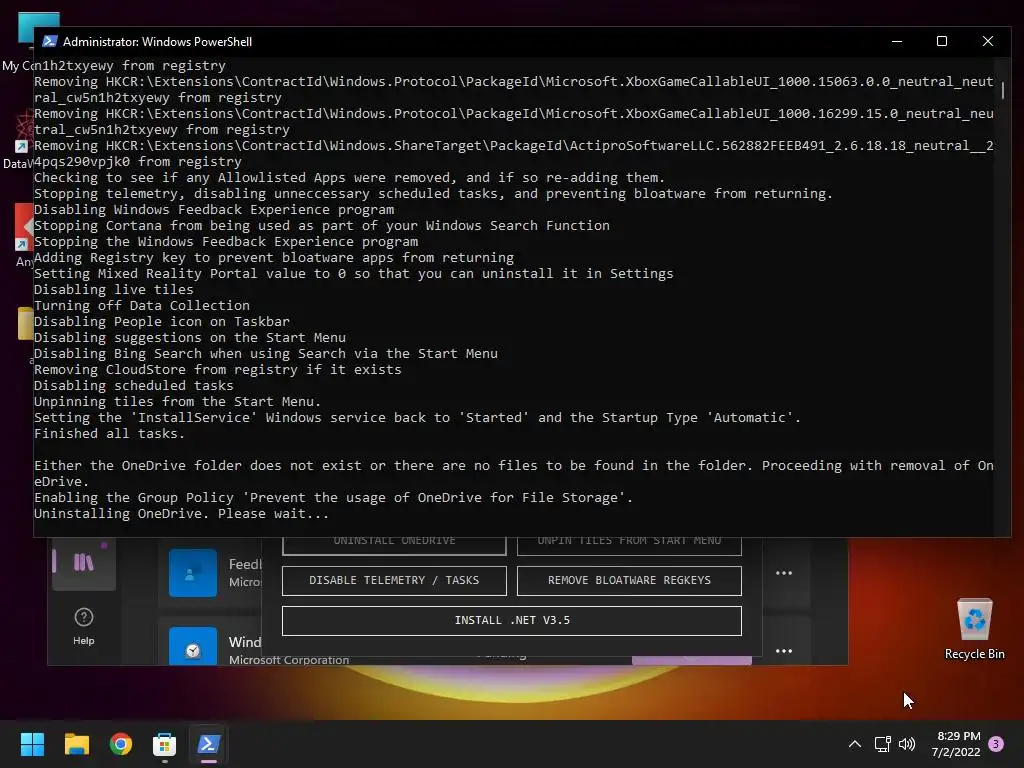Click Disable Telemetry / Tasks button
This screenshot has height=768, width=1024.
(394, 581)
